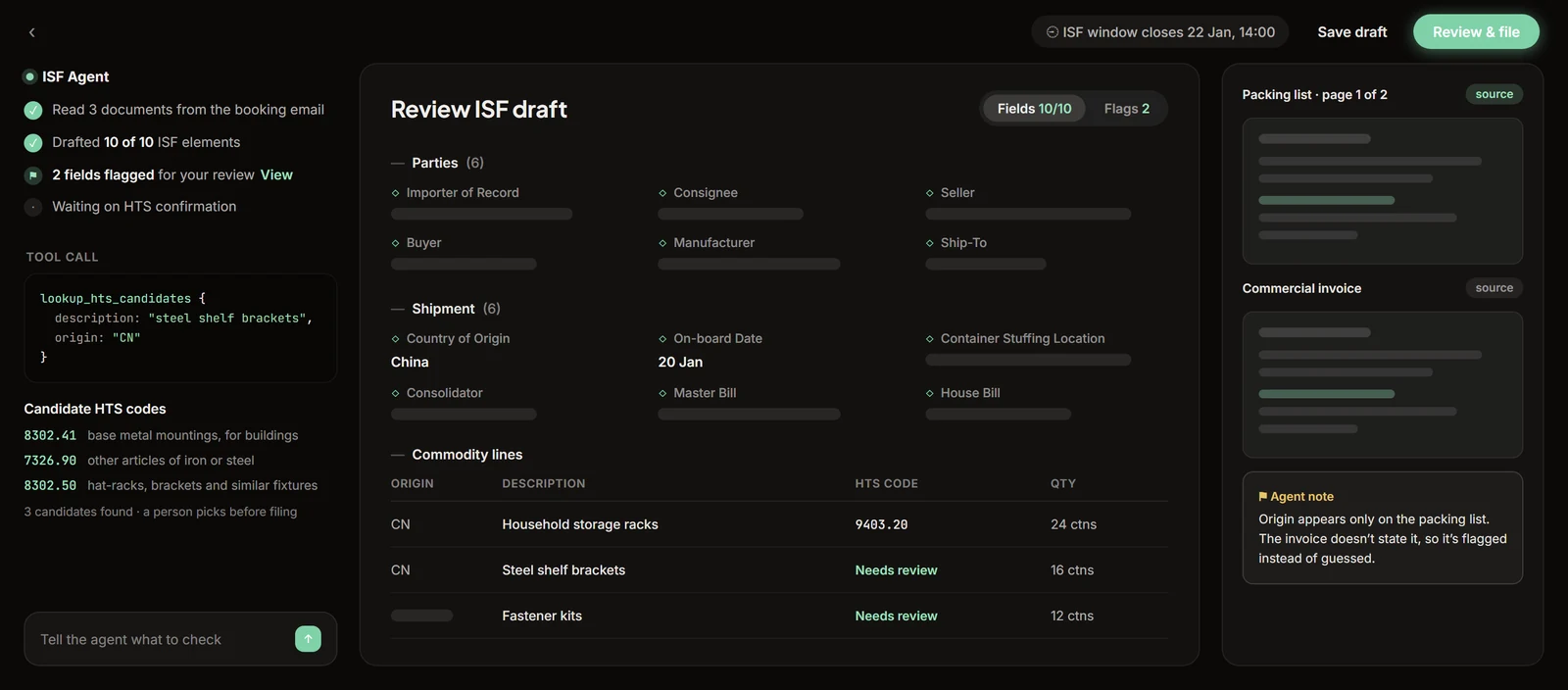
Task: Click Needs review on Steel shelf brackets row
Action: tap(896, 570)
